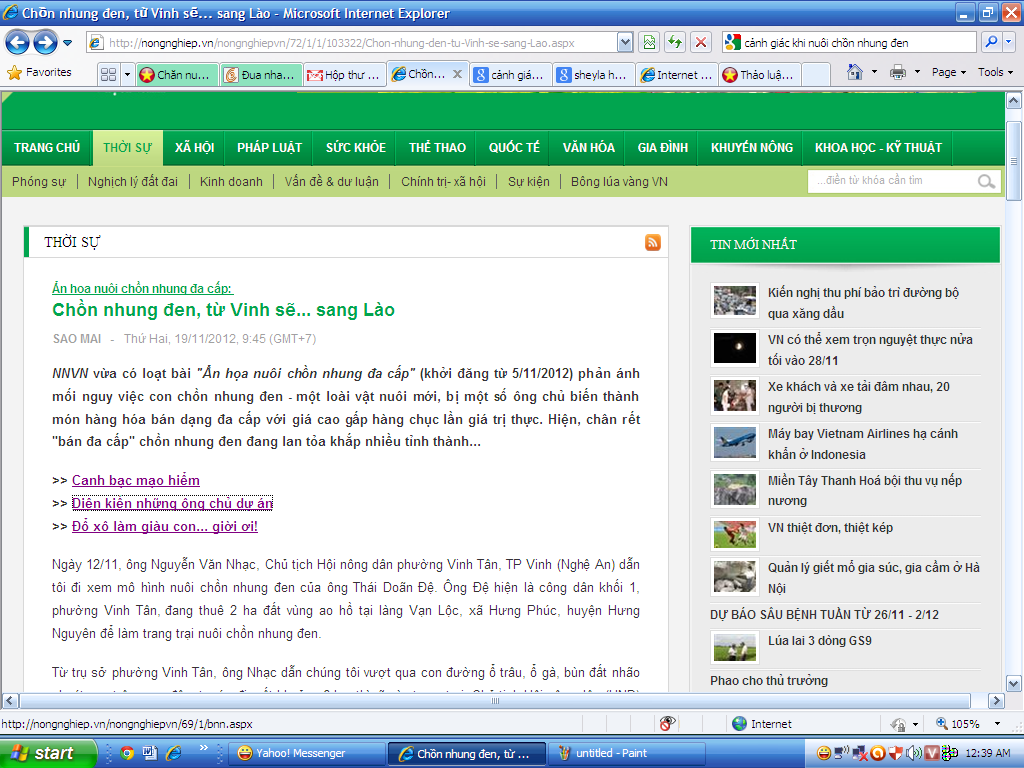Expand the address bar URL dropdown
Image resolution: width=1024 pixels, height=768 pixels.
(625, 42)
